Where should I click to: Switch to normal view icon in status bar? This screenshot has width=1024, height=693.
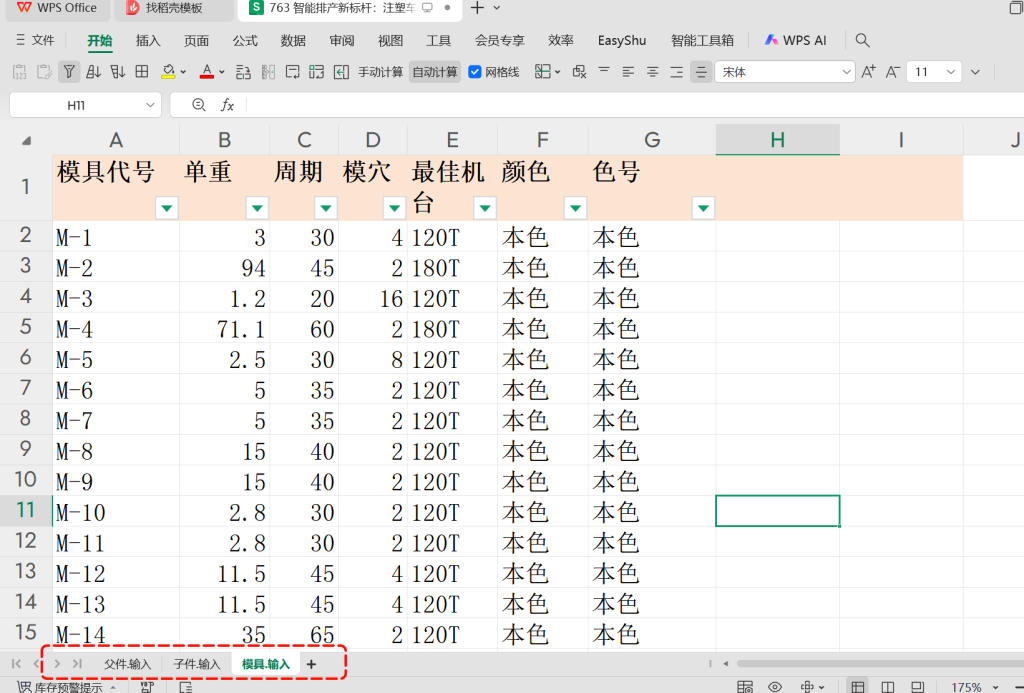(x=857, y=687)
